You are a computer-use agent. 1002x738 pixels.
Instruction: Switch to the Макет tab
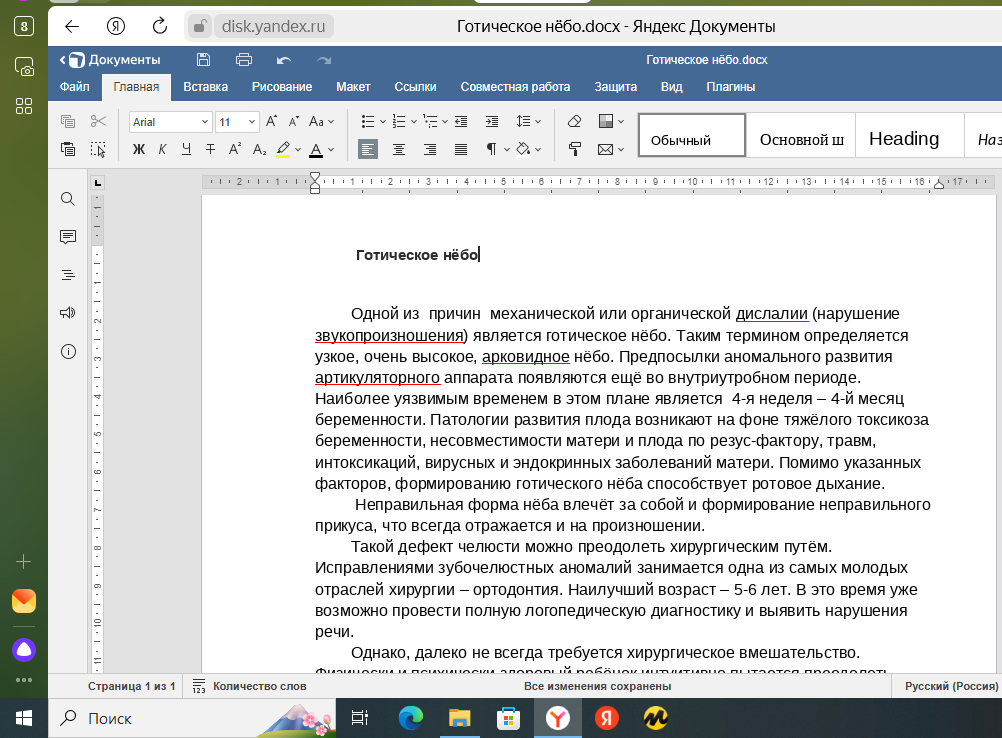[353, 87]
